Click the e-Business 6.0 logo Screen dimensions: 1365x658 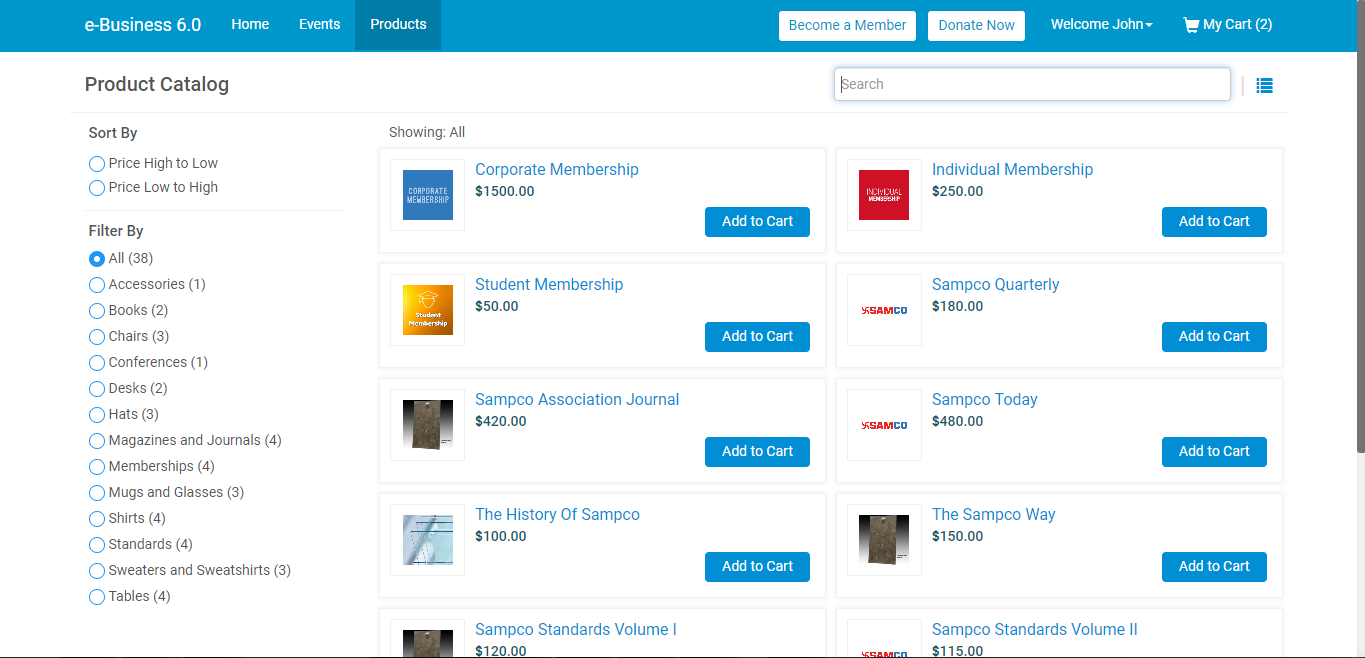142,24
